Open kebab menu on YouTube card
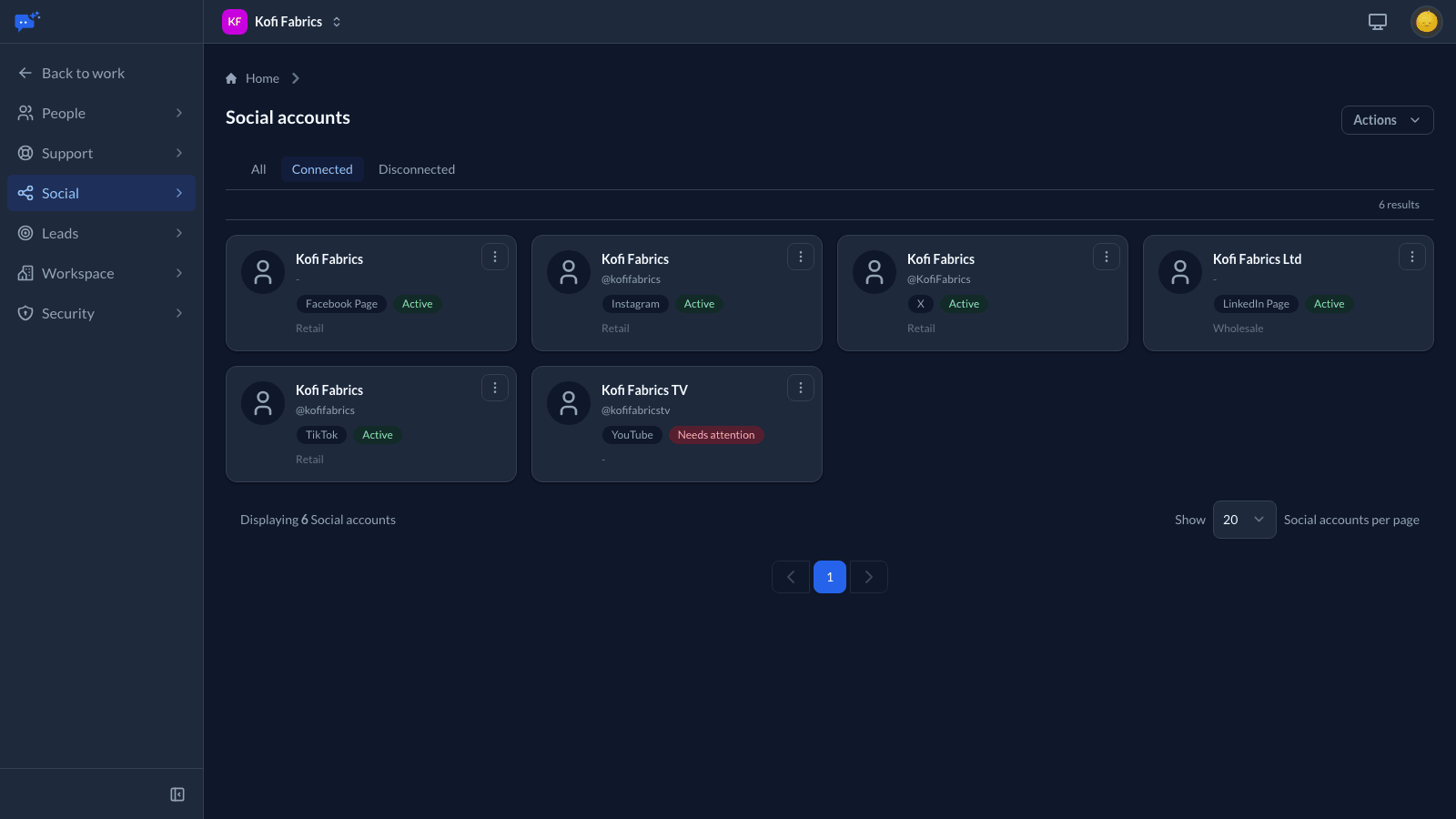 [x=801, y=389]
